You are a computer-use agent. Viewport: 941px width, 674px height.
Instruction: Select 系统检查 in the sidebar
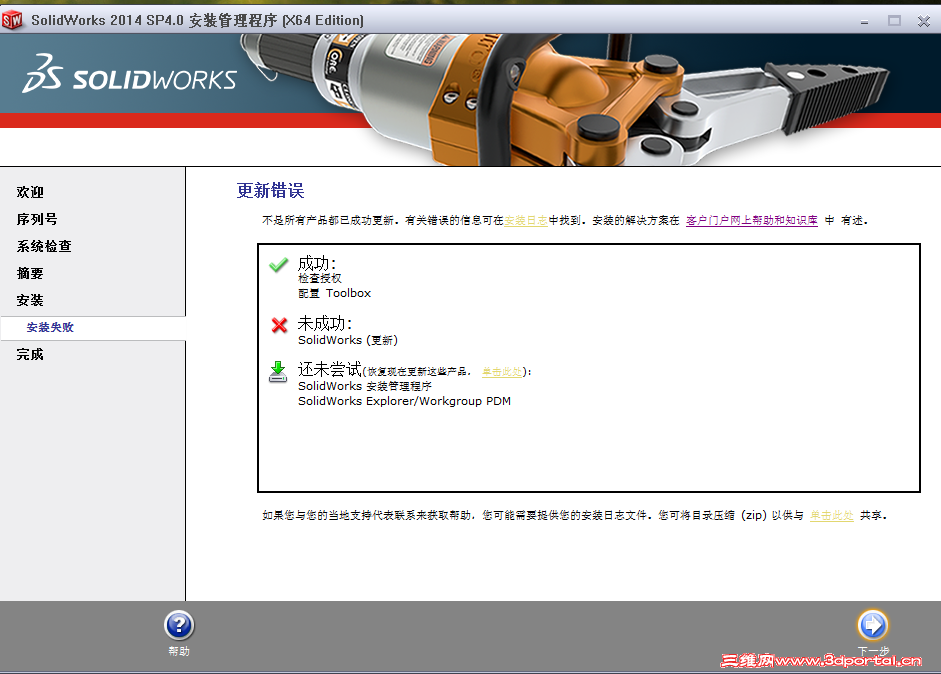(x=44, y=246)
